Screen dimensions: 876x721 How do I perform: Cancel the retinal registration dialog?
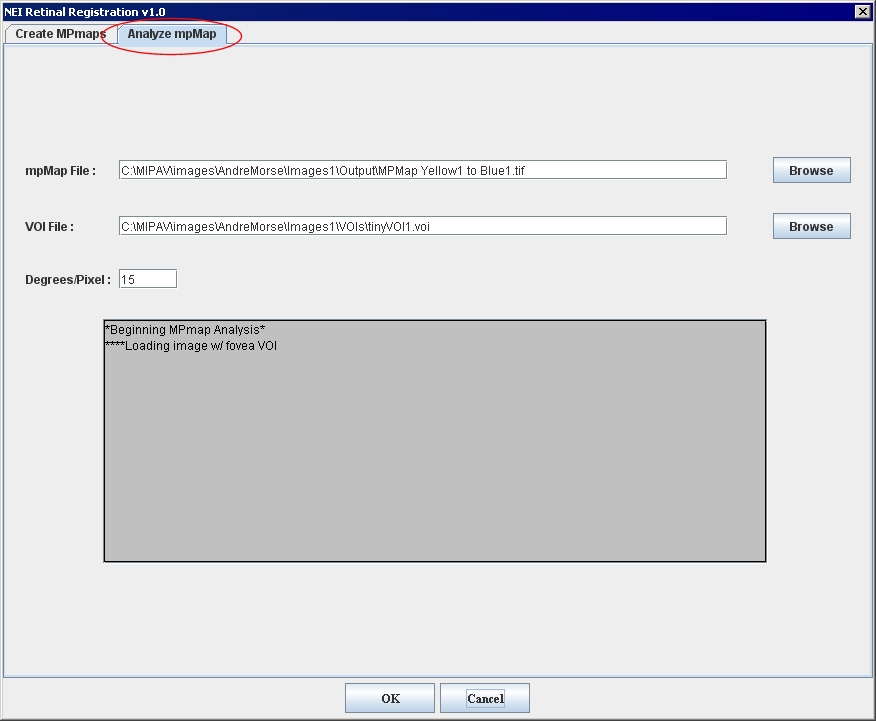[x=485, y=698]
